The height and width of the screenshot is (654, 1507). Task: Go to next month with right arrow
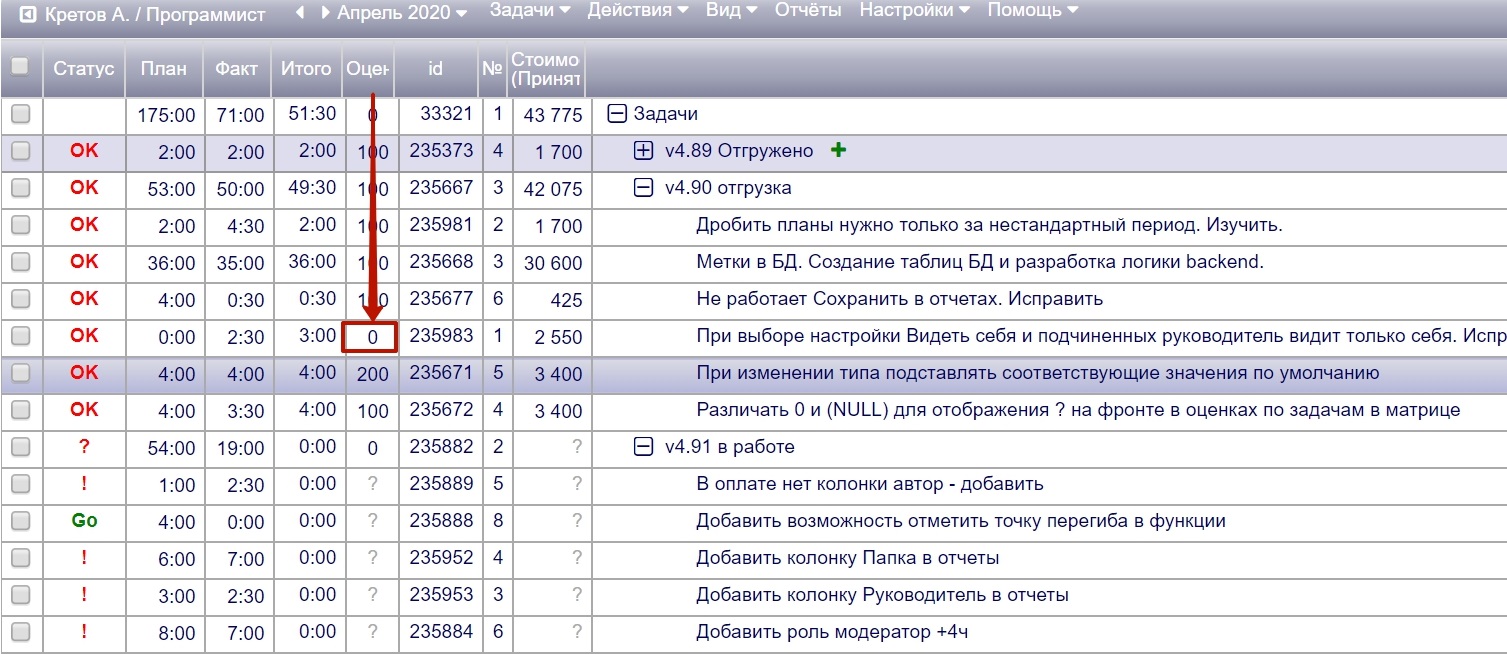coord(325,14)
